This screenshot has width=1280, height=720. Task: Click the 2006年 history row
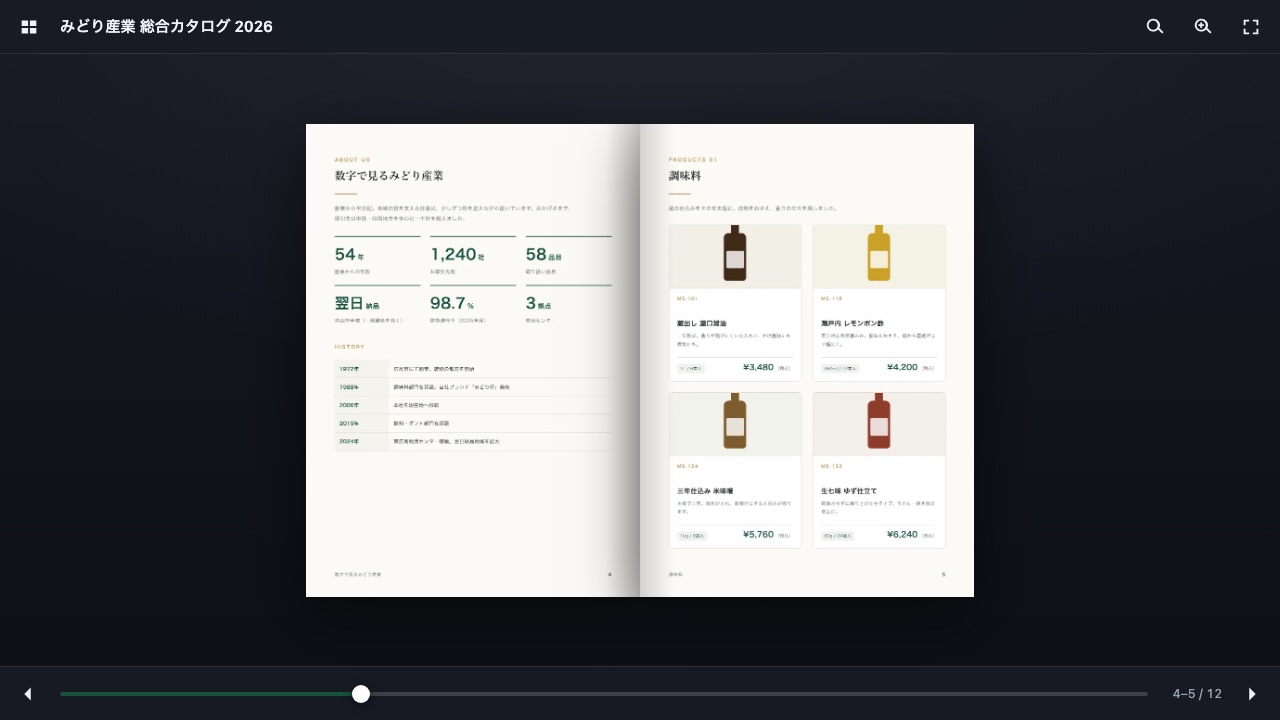473,405
